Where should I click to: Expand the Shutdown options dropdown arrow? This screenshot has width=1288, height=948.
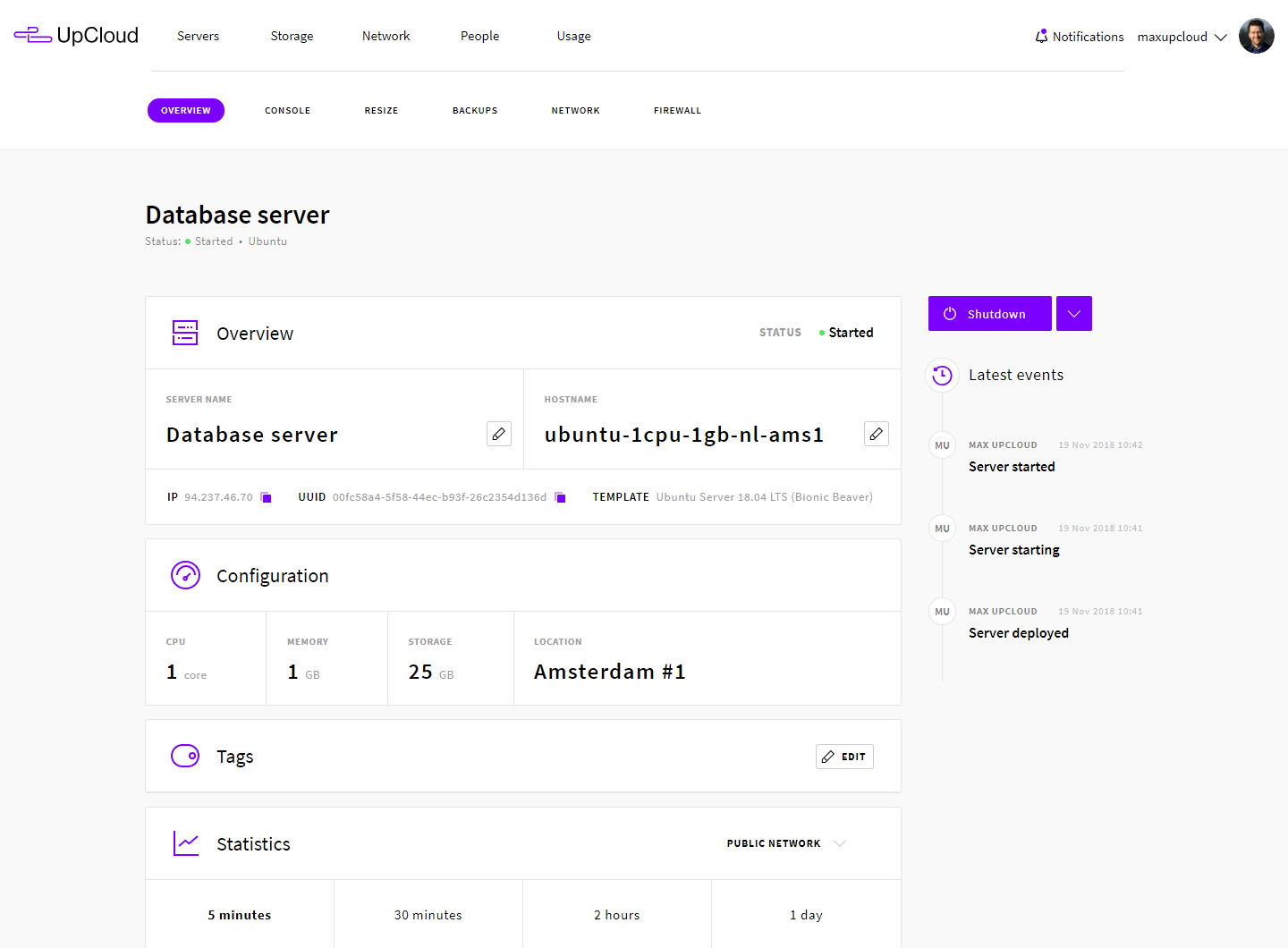[x=1074, y=314]
